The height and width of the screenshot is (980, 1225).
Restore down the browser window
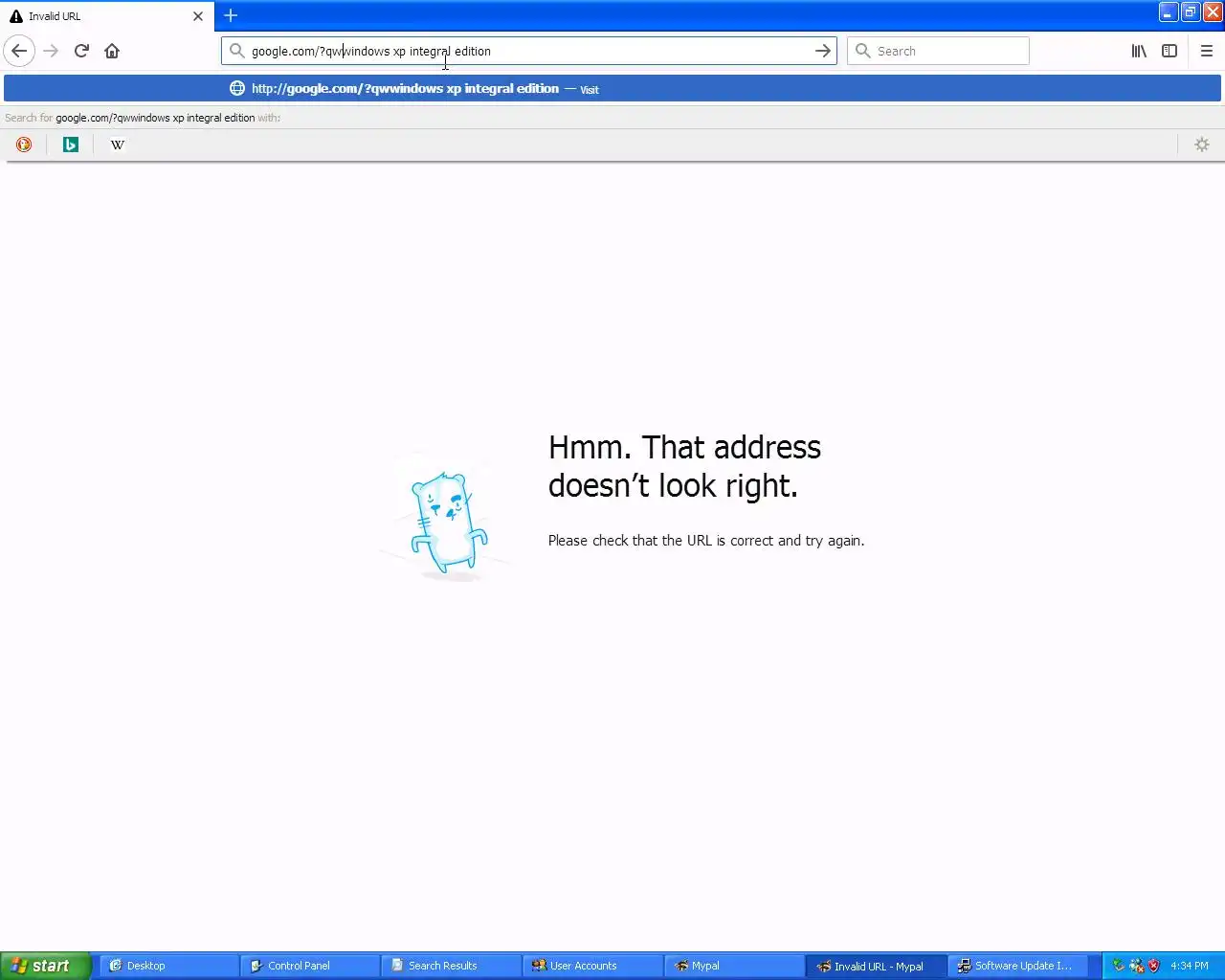(1191, 12)
